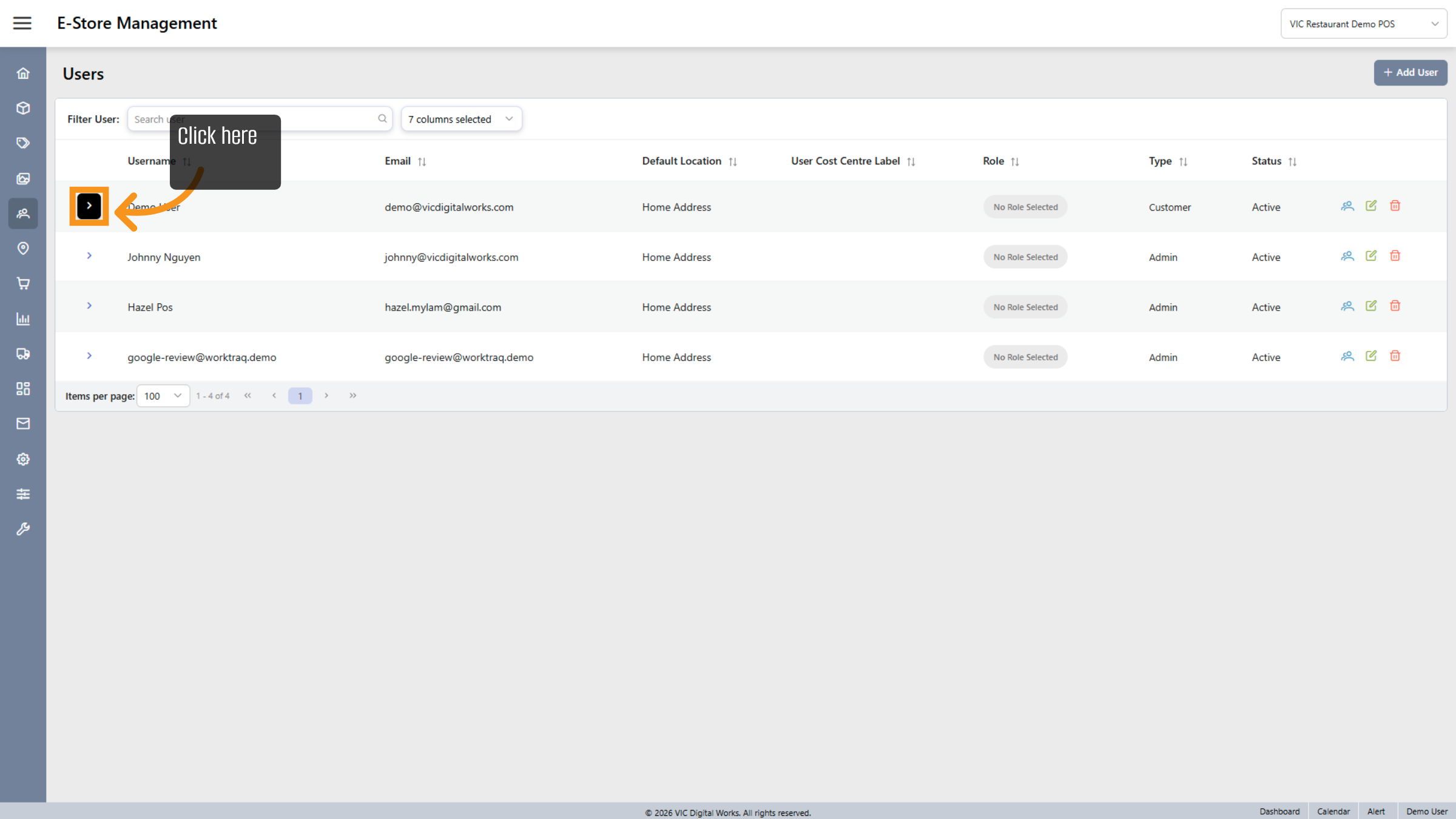Edit Johnny Nguyen using the green edit icon
Screen dimensions: 1456x819
1371,255
